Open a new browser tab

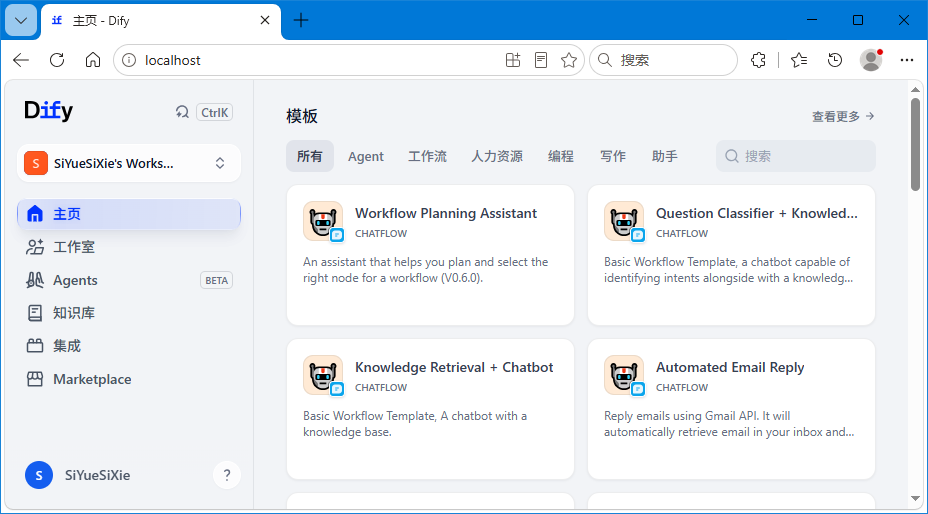[301, 20]
